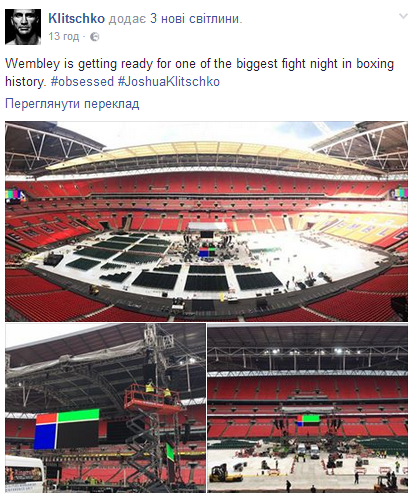Viewport: 414px width, 493px height.
Task: Open the '13 год' post timestamp
Action: click(64, 36)
